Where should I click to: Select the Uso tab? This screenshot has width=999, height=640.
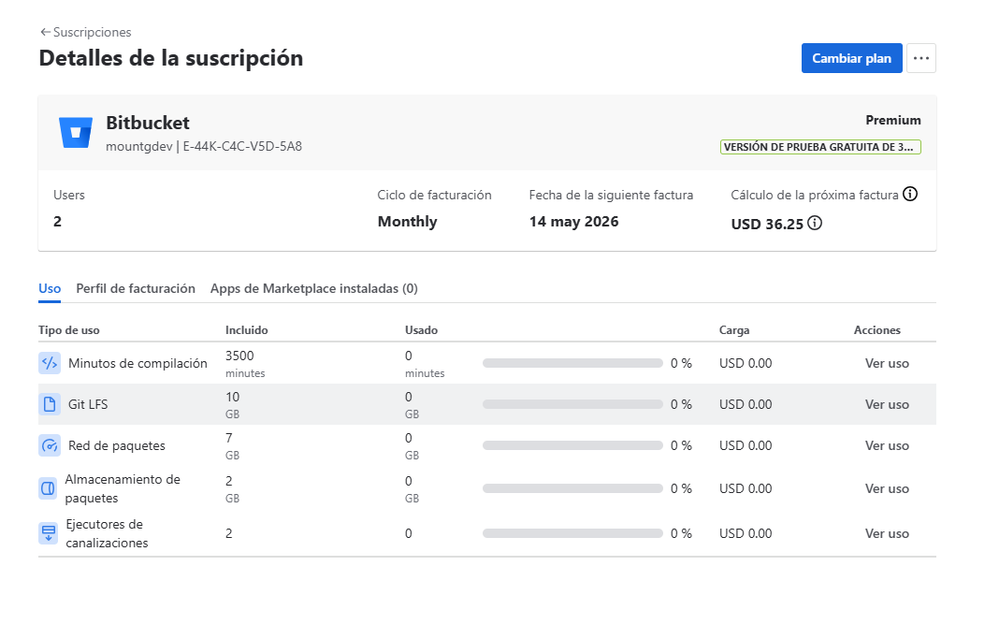point(49,288)
